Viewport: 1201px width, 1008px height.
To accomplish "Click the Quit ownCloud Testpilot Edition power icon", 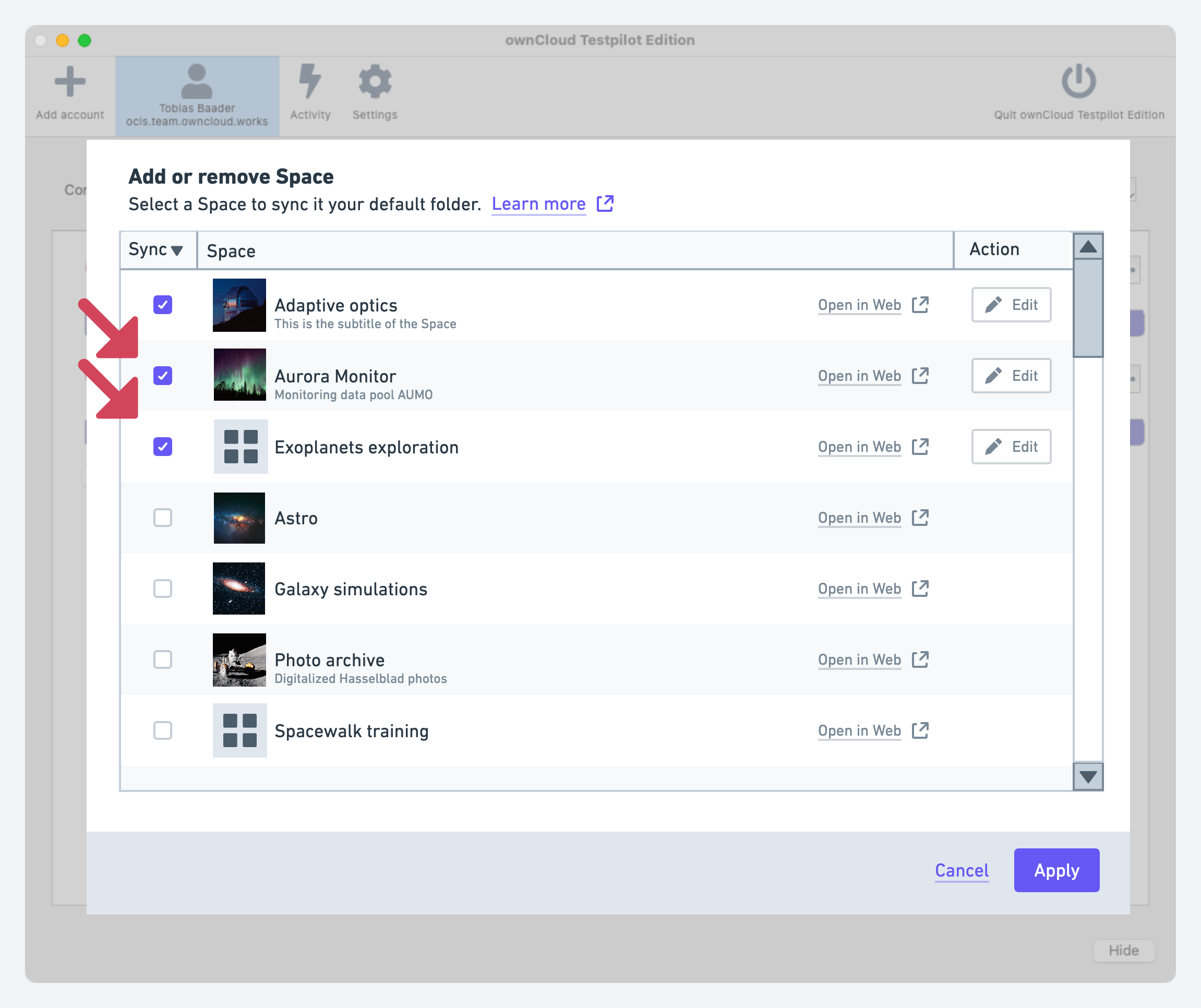I will click(1077, 82).
